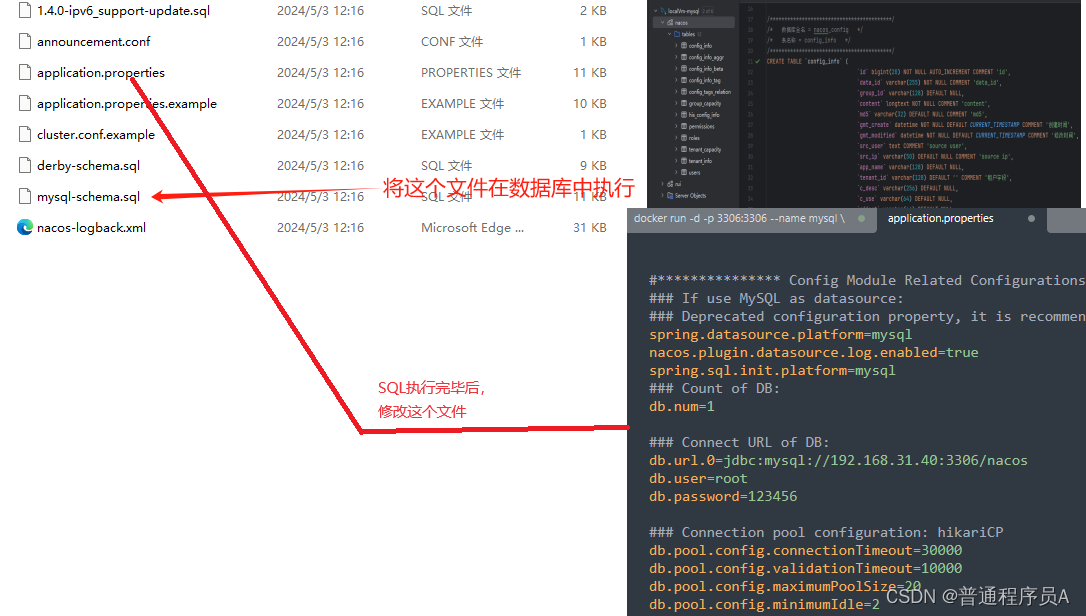Click the CONF 文件 type cell
1086x616 pixels.
[x=452, y=42]
